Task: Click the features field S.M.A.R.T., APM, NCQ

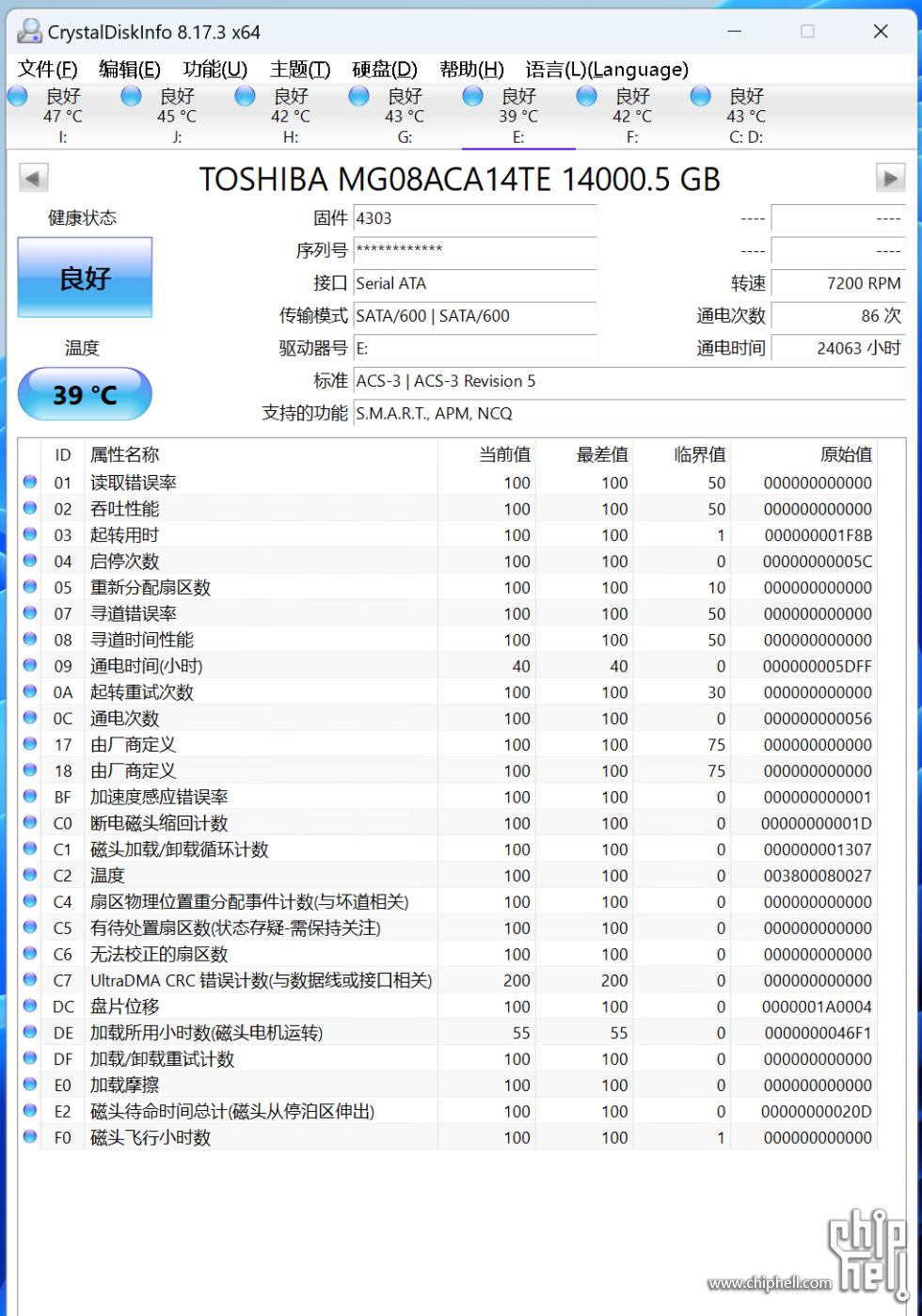Action: coord(629,413)
